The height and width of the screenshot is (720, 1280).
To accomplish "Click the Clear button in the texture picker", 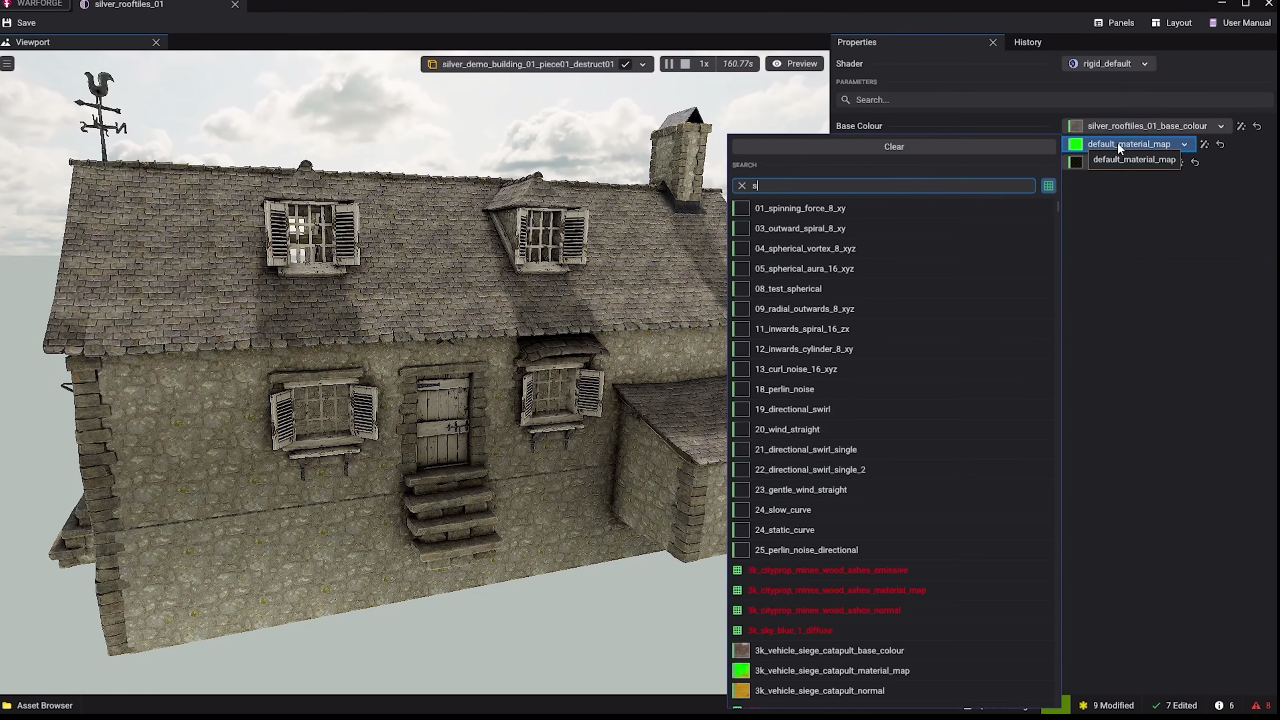I will click(x=894, y=147).
